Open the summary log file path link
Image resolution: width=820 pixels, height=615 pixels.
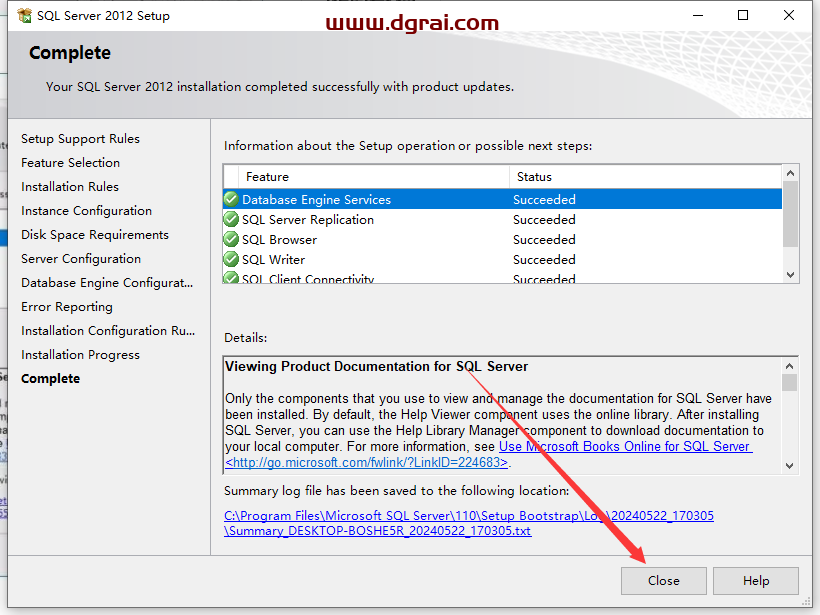469,523
